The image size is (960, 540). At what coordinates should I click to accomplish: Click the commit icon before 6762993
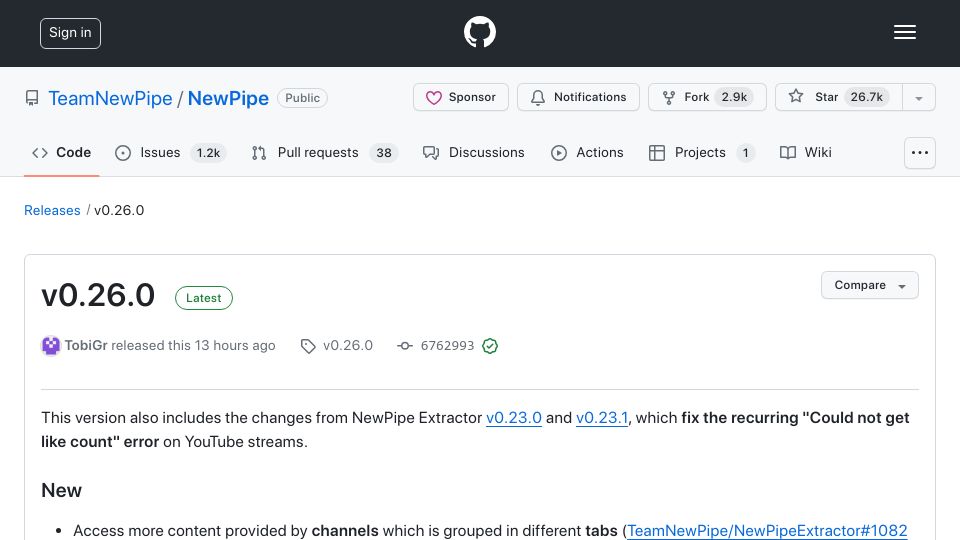pos(405,346)
